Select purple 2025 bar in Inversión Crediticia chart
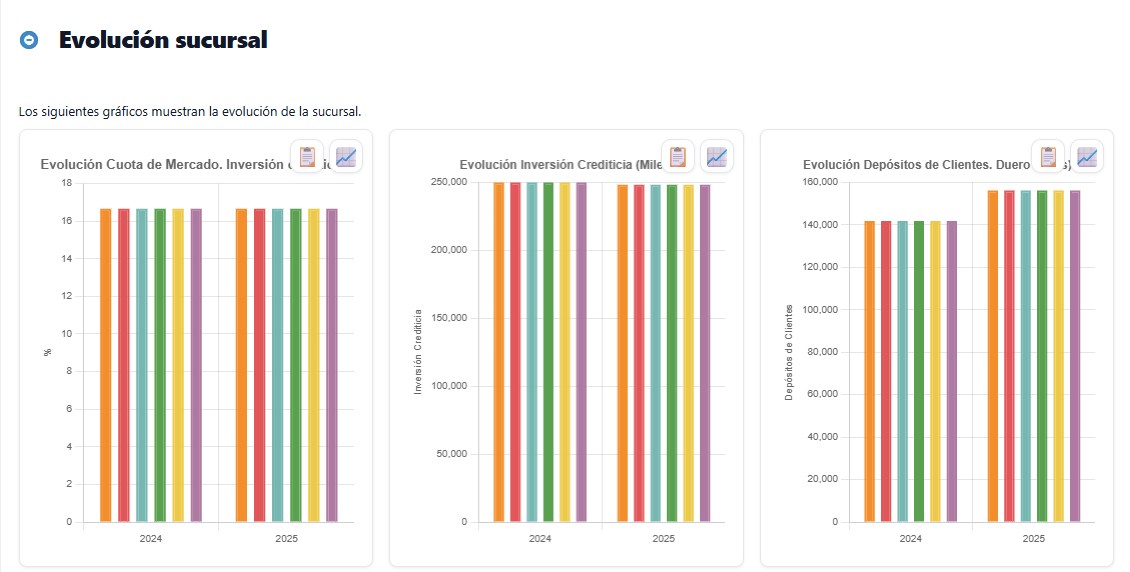Screen dimensions: 1130x572 705,353
